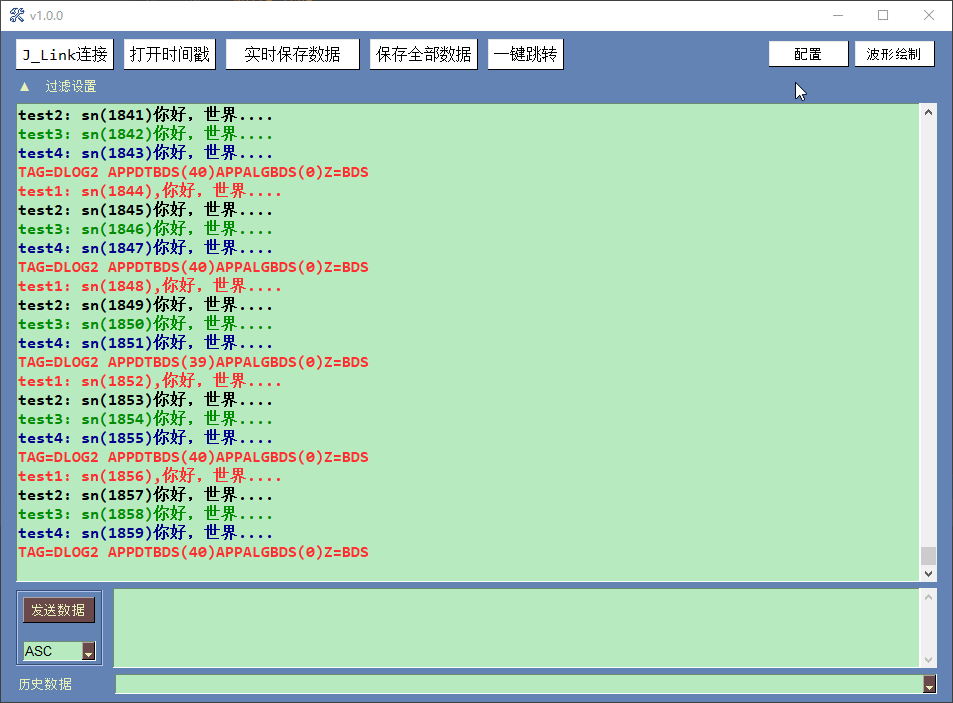This screenshot has height=703, width=953.
Task: Select log line test2: sn(1849)
Action: pyautogui.click(x=146, y=305)
